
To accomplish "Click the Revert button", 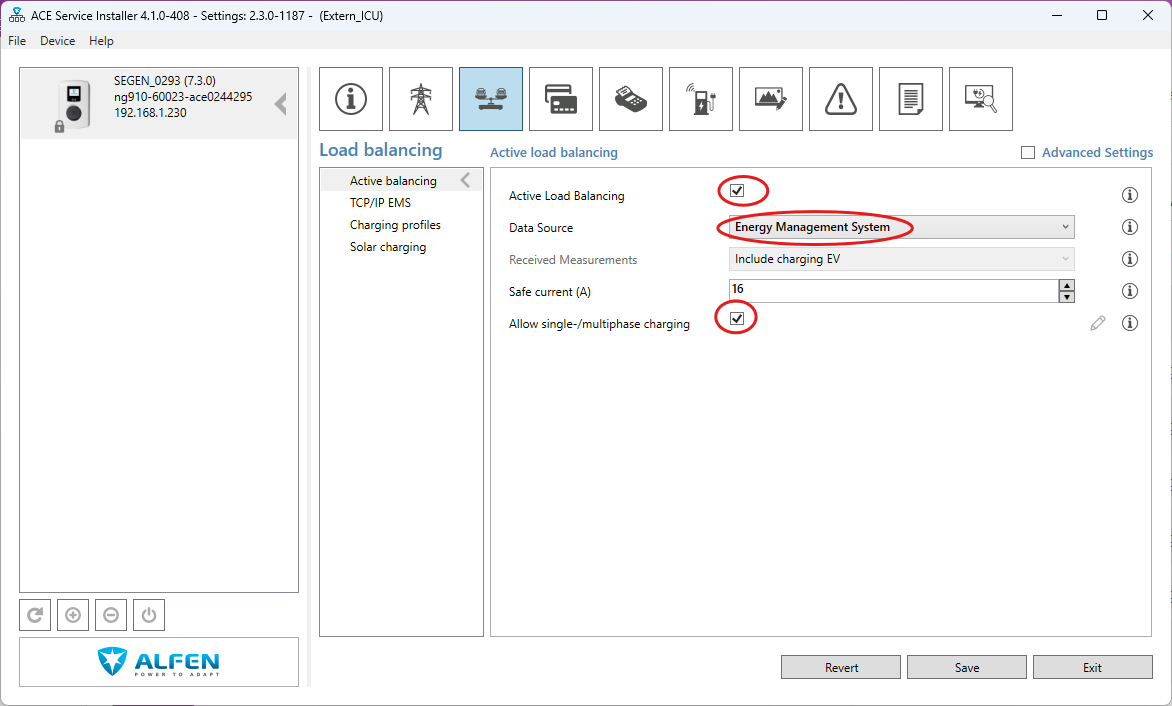I will (841, 668).
